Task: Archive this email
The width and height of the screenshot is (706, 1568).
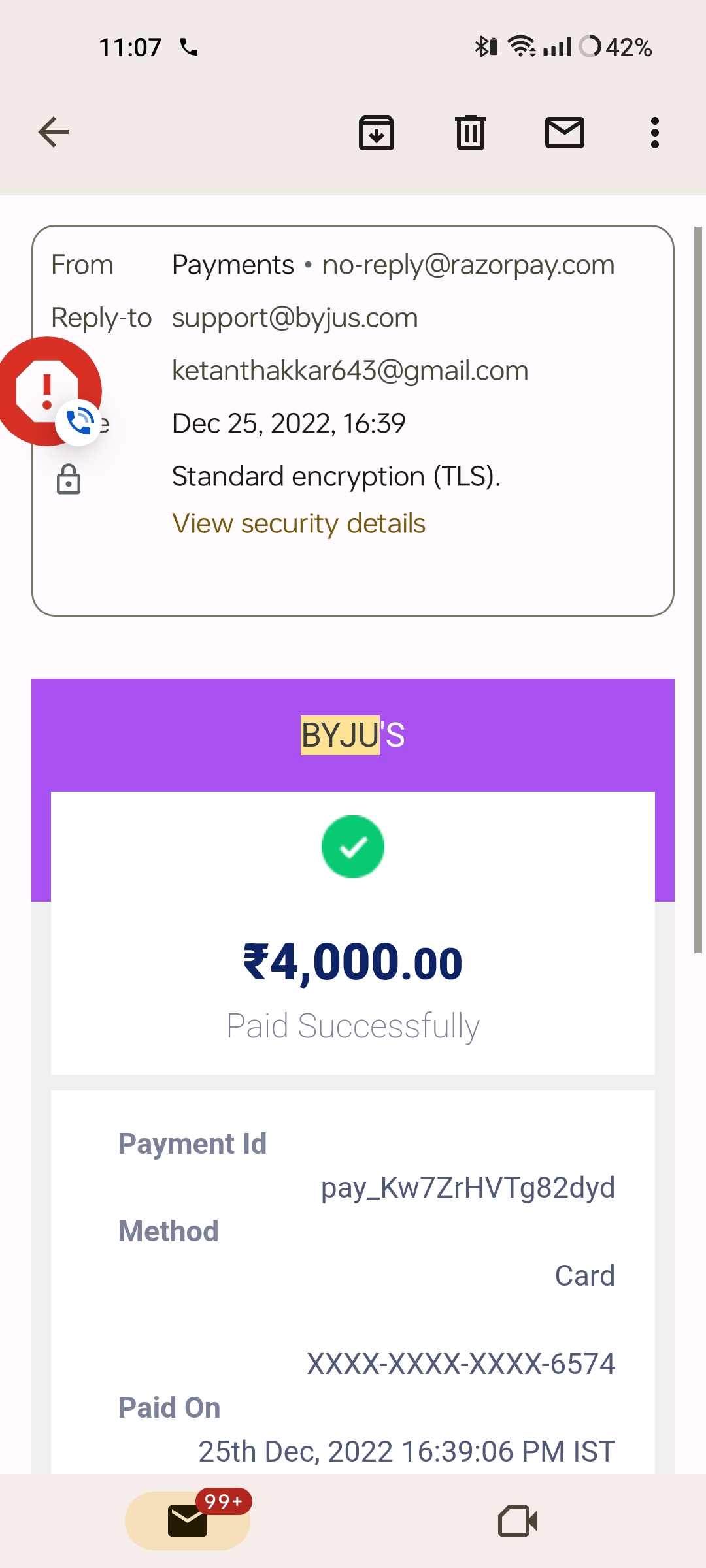Action: point(377,133)
